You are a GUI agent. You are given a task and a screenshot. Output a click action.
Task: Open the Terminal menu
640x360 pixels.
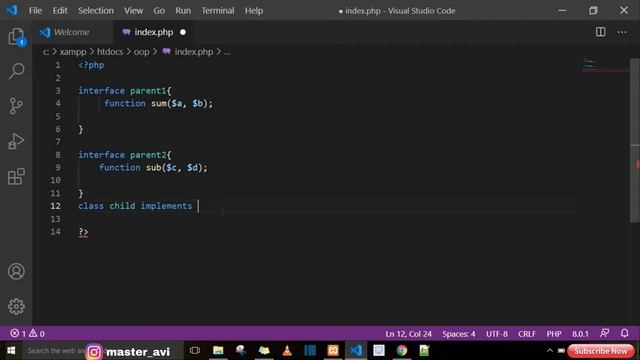click(x=218, y=11)
